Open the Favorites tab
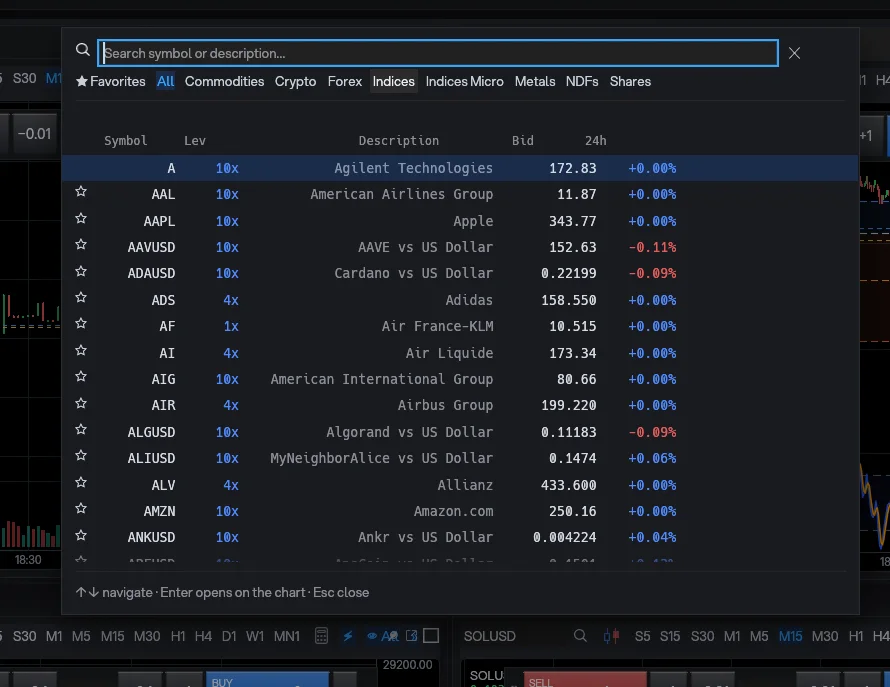The image size is (890, 687). (x=111, y=82)
